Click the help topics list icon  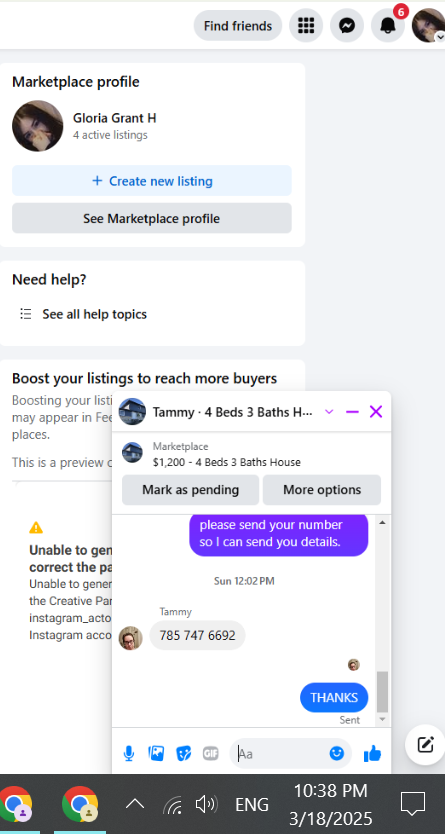[x=26, y=314]
